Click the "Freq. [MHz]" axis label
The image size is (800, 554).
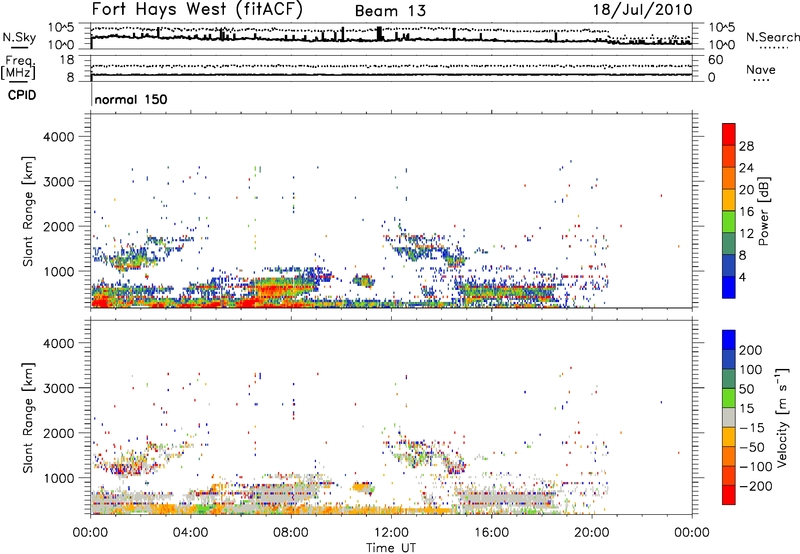pos(18,67)
